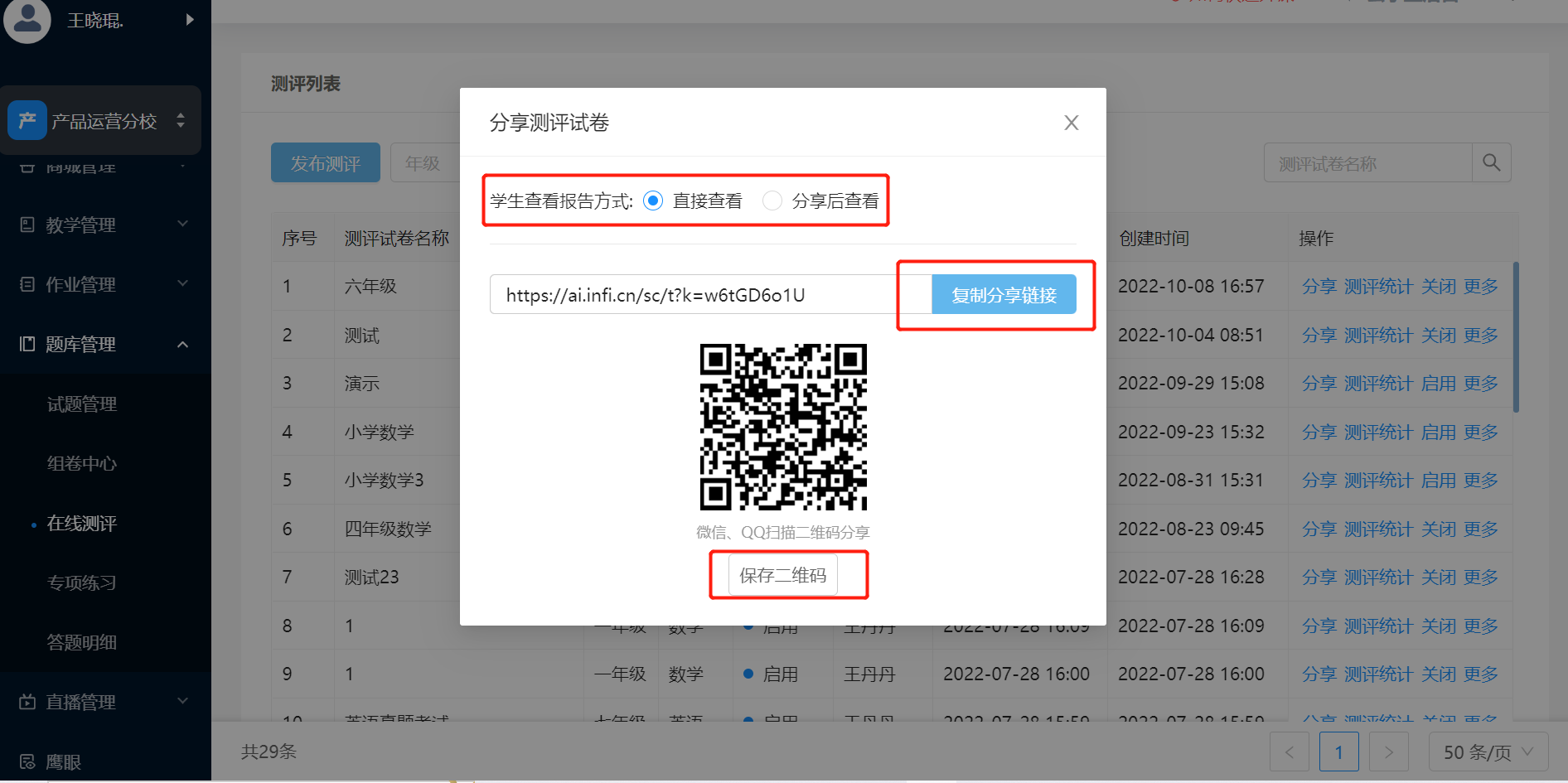Click the 鹰眼 sidebar icon
The image size is (1568, 783).
pos(27,761)
